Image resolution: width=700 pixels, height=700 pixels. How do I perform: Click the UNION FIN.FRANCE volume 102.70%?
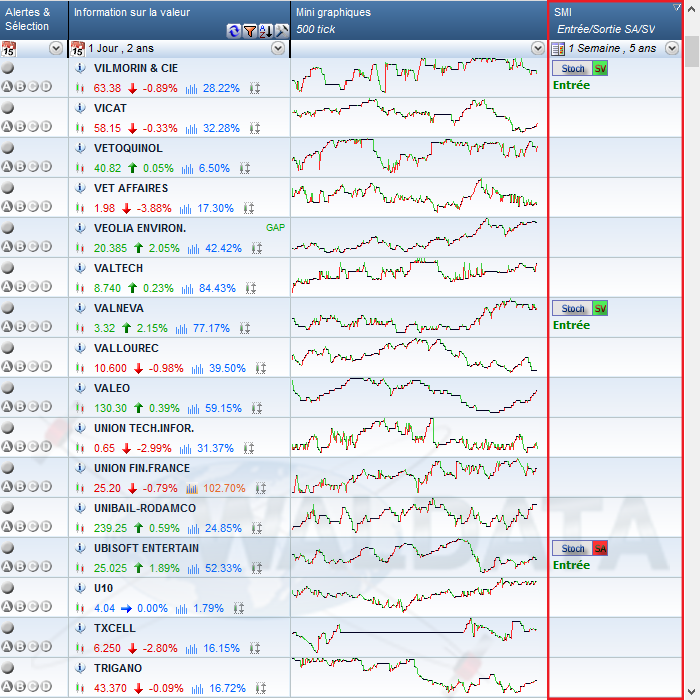[224, 488]
